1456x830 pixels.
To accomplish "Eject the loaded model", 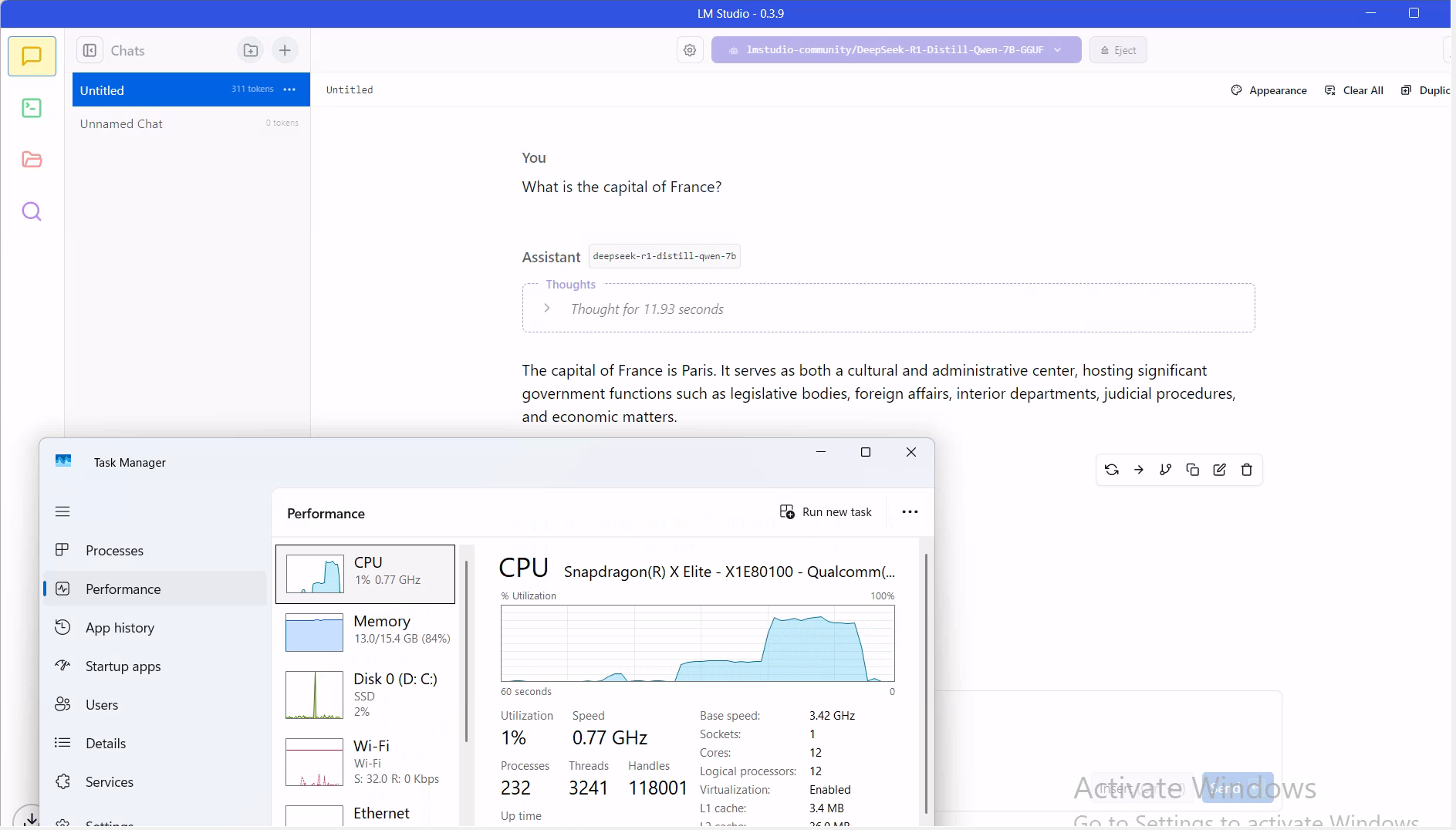I will coord(1118,50).
